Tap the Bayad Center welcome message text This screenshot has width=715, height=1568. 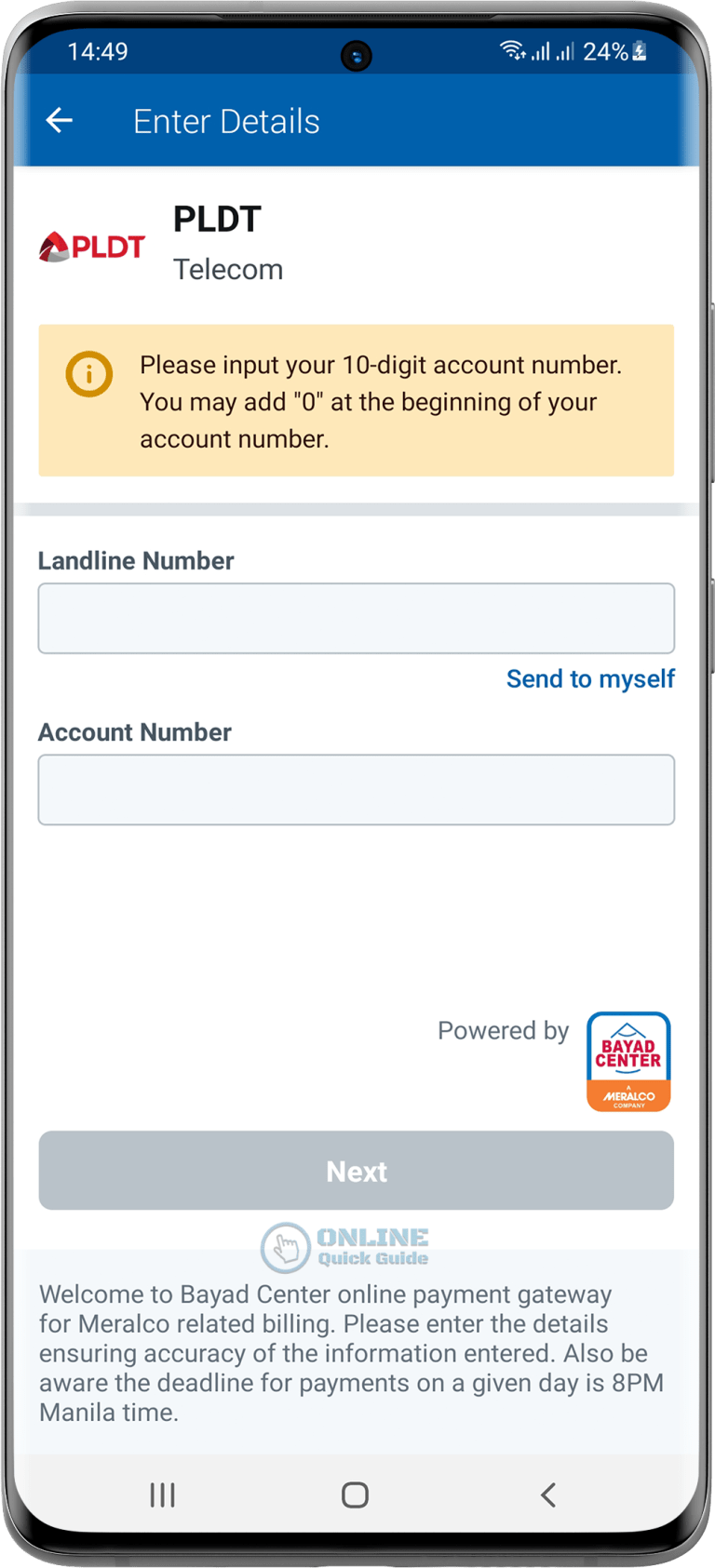coord(352,1353)
